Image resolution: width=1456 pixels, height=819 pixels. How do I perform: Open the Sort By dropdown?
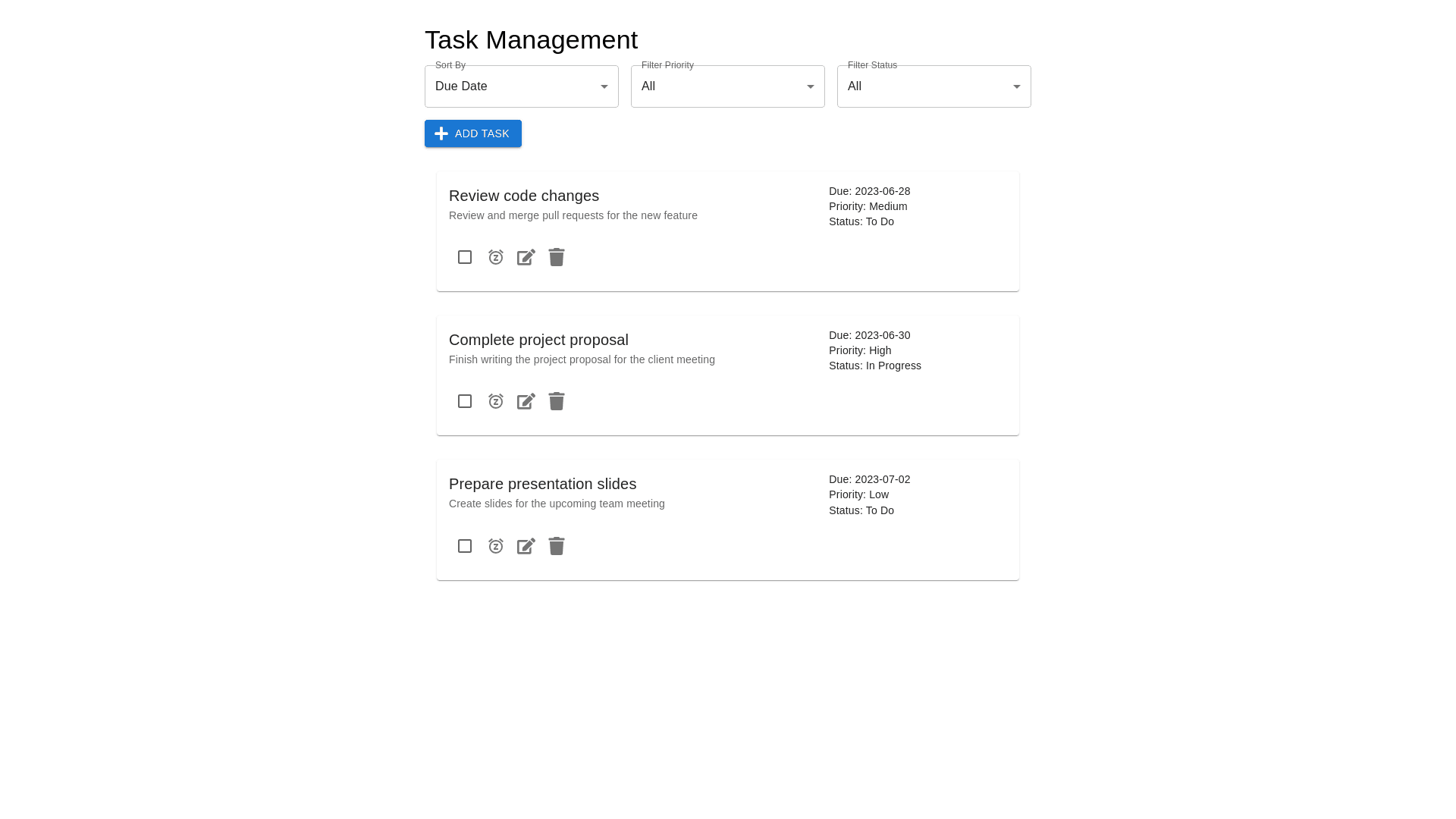pyautogui.click(x=521, y=86)
